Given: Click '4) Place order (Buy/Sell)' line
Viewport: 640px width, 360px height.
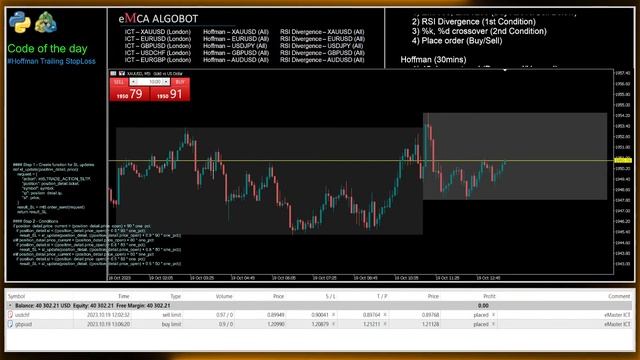Looking at the screenshot, I should coord(457,41).
